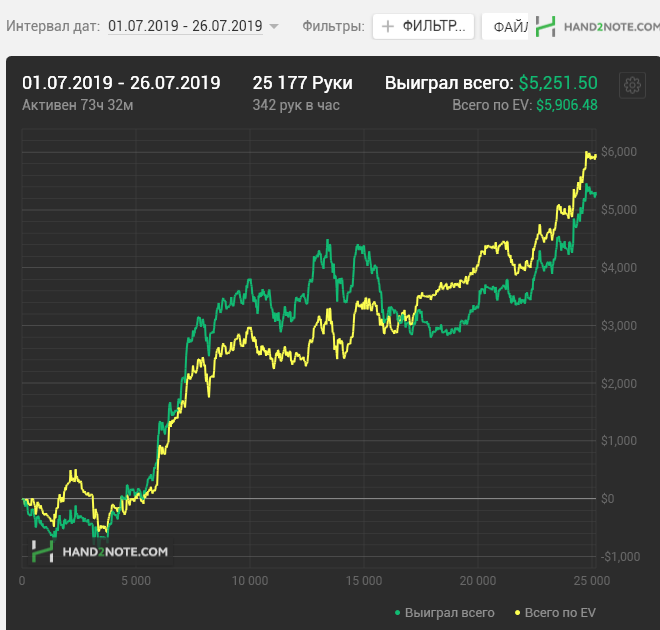The height and width of the screenshot is (630, 660).
Task: Click the 20 000 x-axis label
Action: pos(478,581)
